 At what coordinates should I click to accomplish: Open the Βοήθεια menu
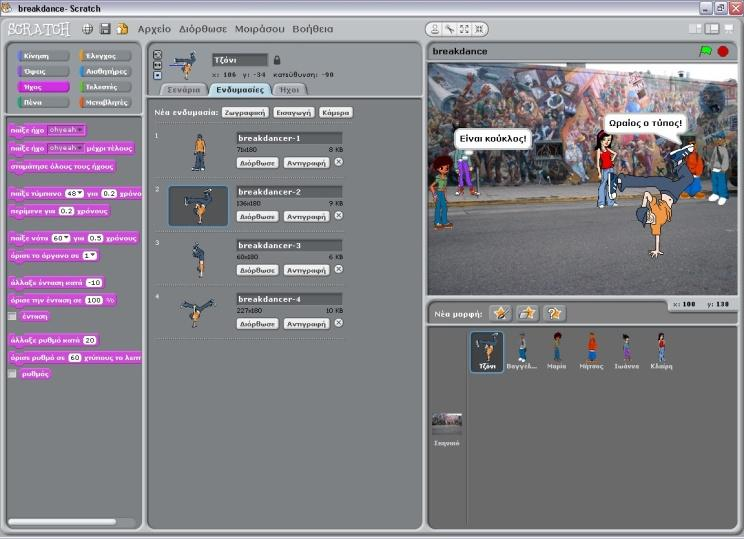click(x=313, y=29)
